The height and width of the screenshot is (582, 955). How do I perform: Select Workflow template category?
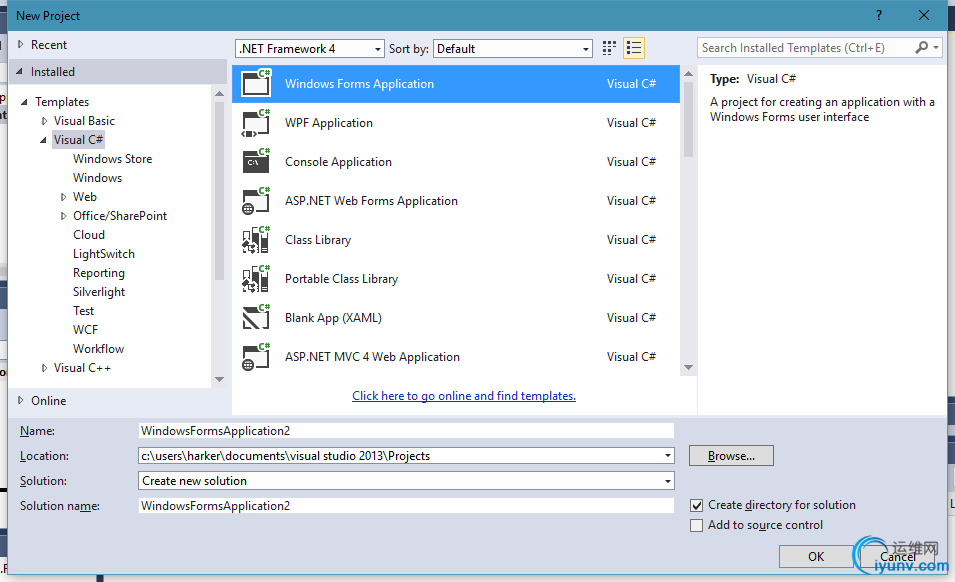tap(98, 349)
